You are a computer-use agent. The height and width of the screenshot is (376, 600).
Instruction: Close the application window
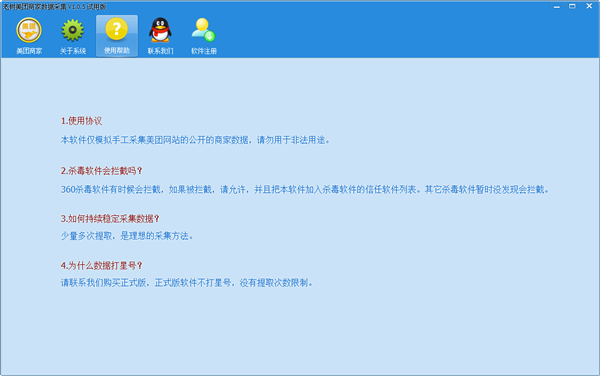(x=589, y=6)
